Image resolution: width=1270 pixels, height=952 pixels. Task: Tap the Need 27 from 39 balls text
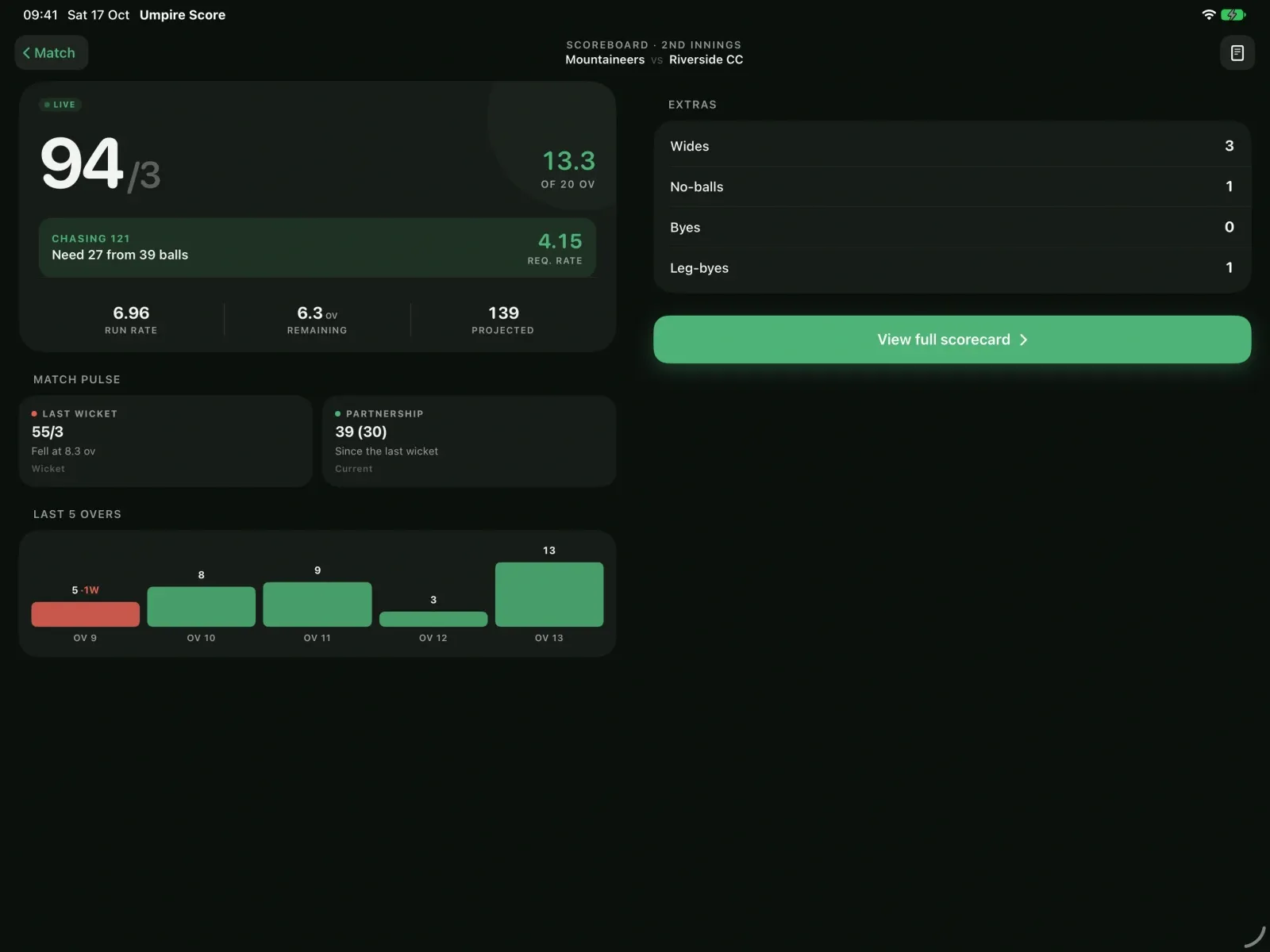[120, 255]
